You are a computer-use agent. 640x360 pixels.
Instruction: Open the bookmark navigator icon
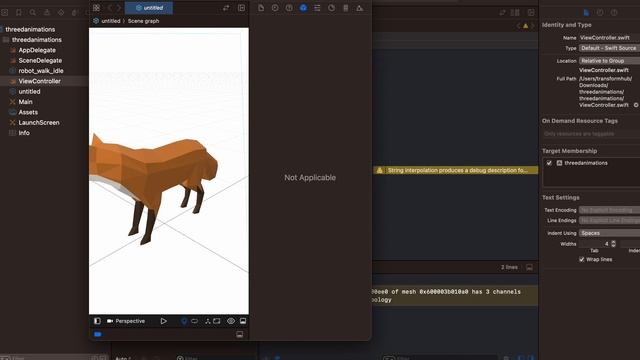coord(19,13)
